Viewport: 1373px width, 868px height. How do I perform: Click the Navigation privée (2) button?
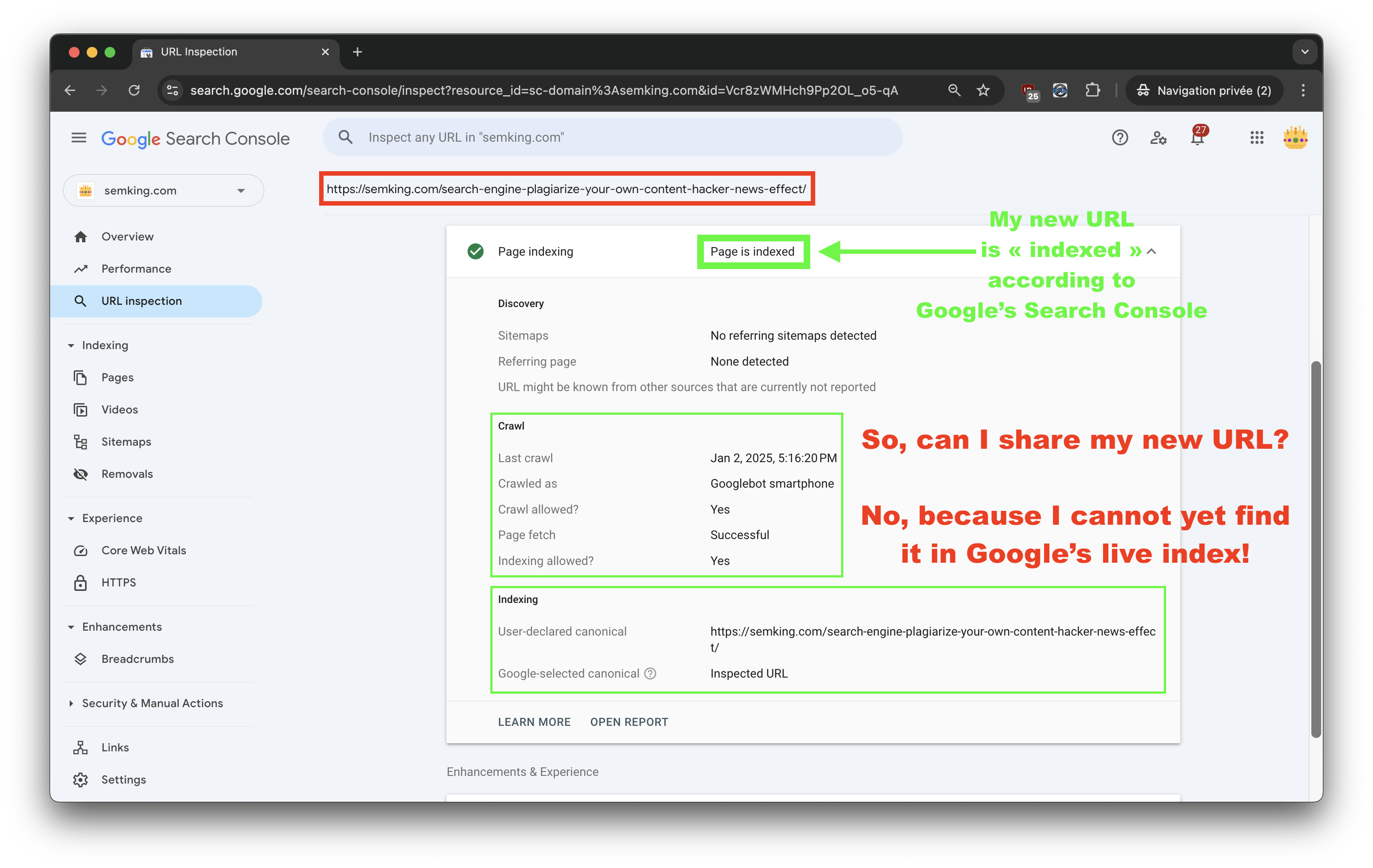[1204, 90]
